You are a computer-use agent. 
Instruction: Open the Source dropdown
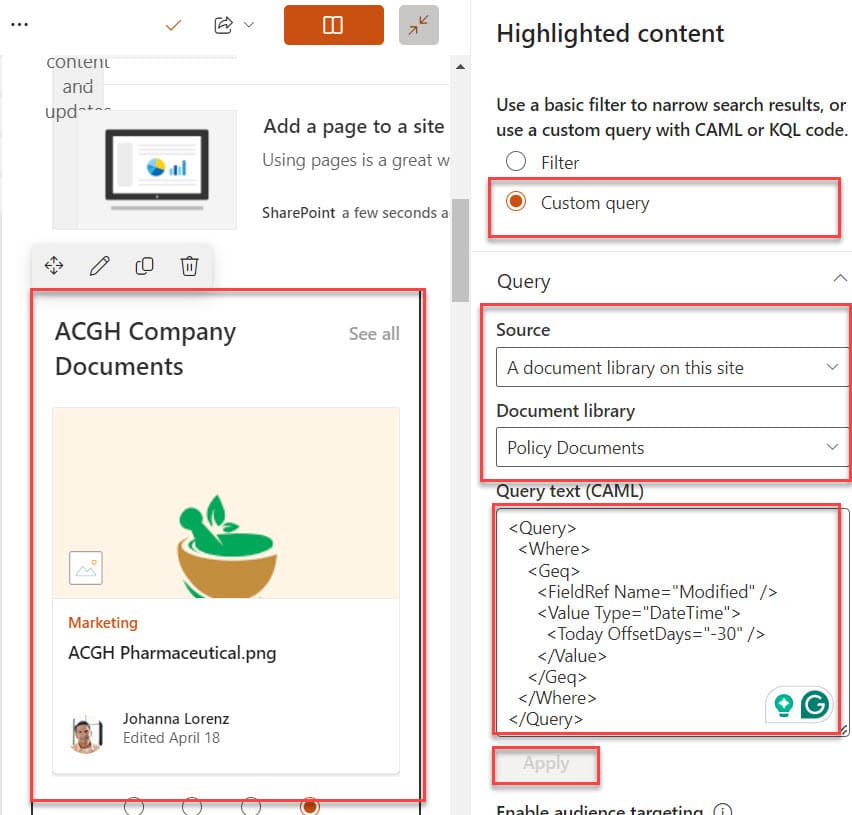click(672, 367)
